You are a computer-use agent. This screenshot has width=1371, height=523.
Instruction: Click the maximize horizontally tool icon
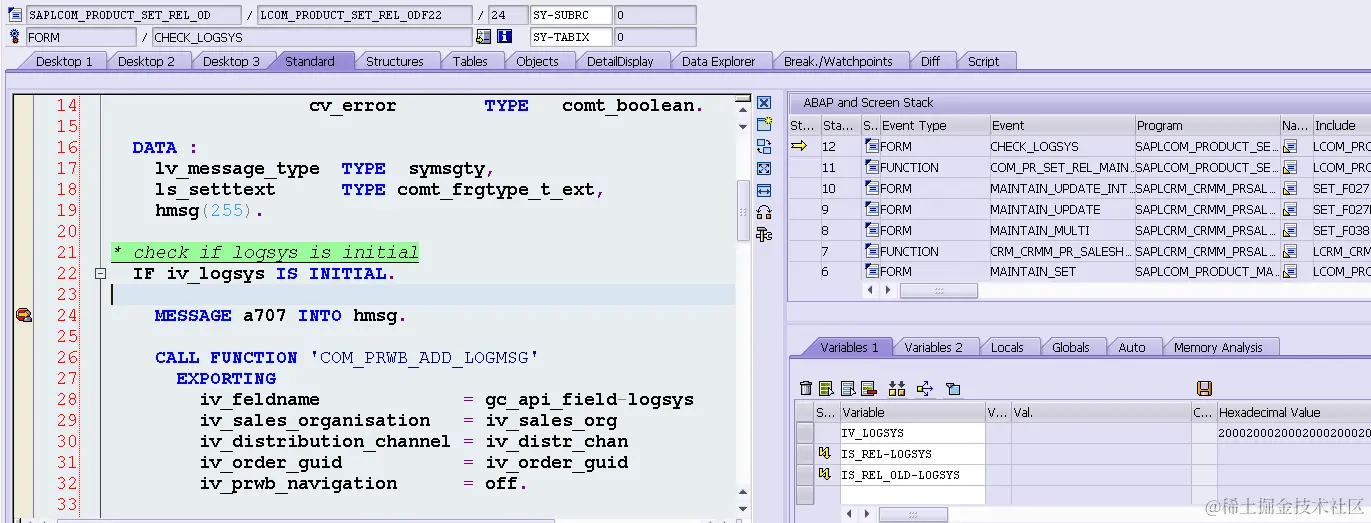tap(764, 191)
